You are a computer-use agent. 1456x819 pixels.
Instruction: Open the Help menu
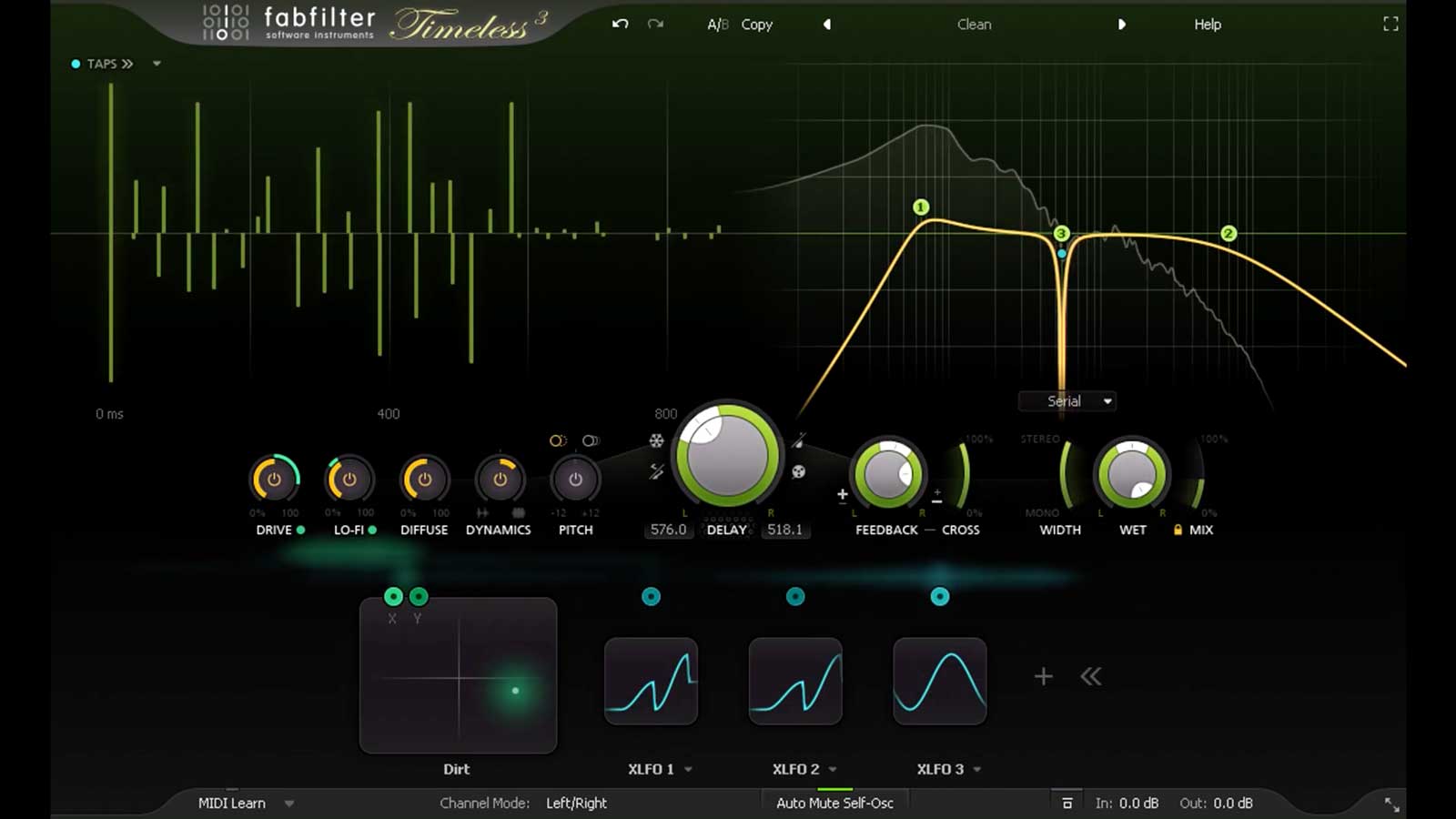[1207, 25]
